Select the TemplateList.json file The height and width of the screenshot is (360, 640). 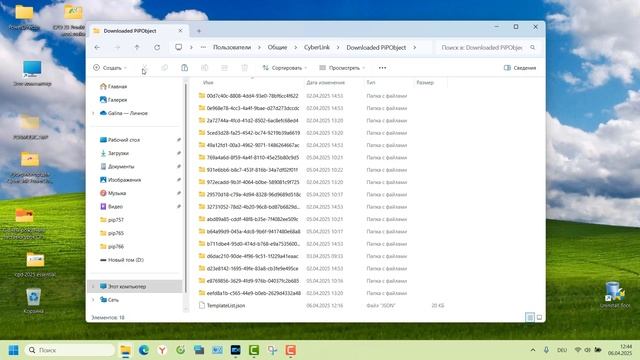tap(225, 305)
